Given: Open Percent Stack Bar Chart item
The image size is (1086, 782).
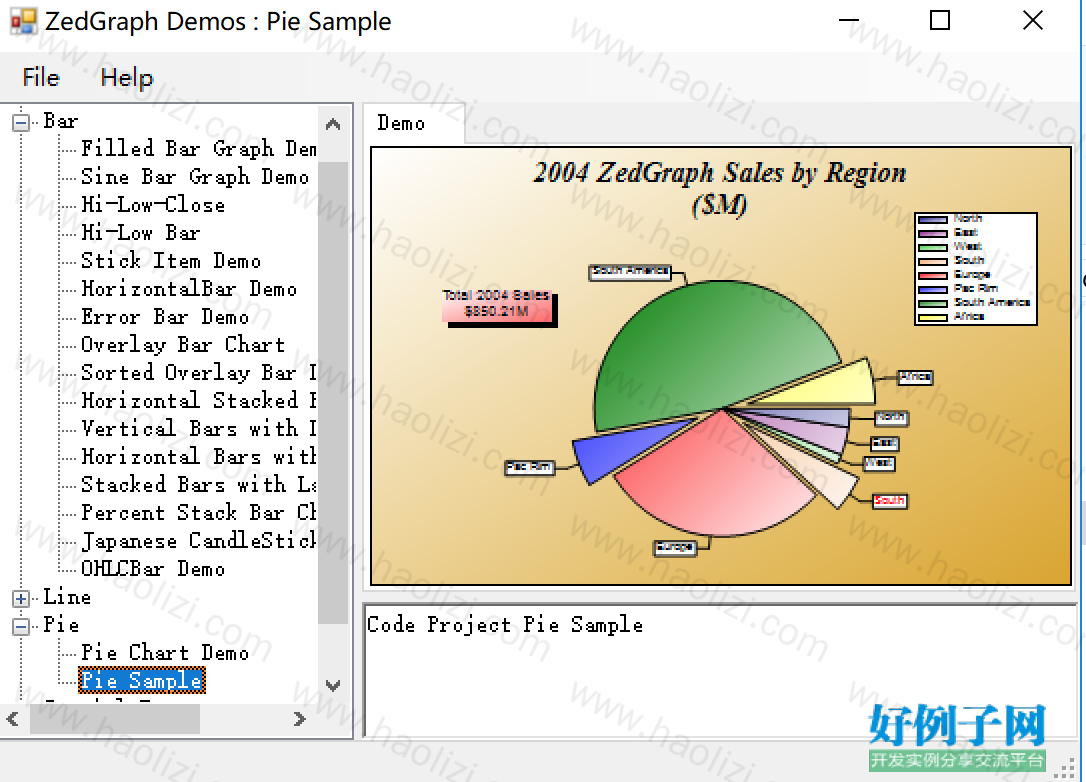Looking at the screenshot, I should tap(198, 512).
